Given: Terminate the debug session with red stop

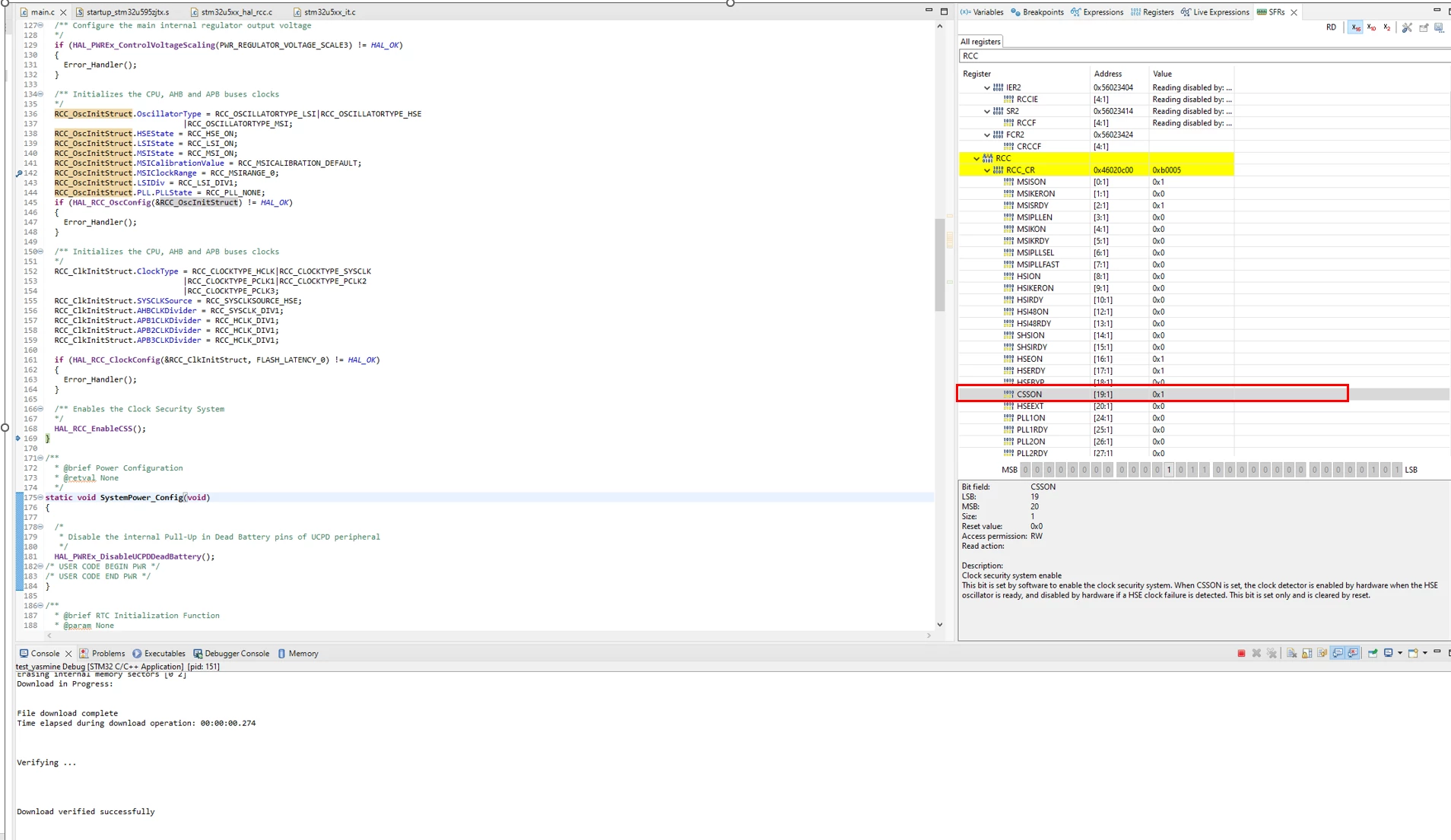Looking at the screenshot, I should click(1241, 654).
